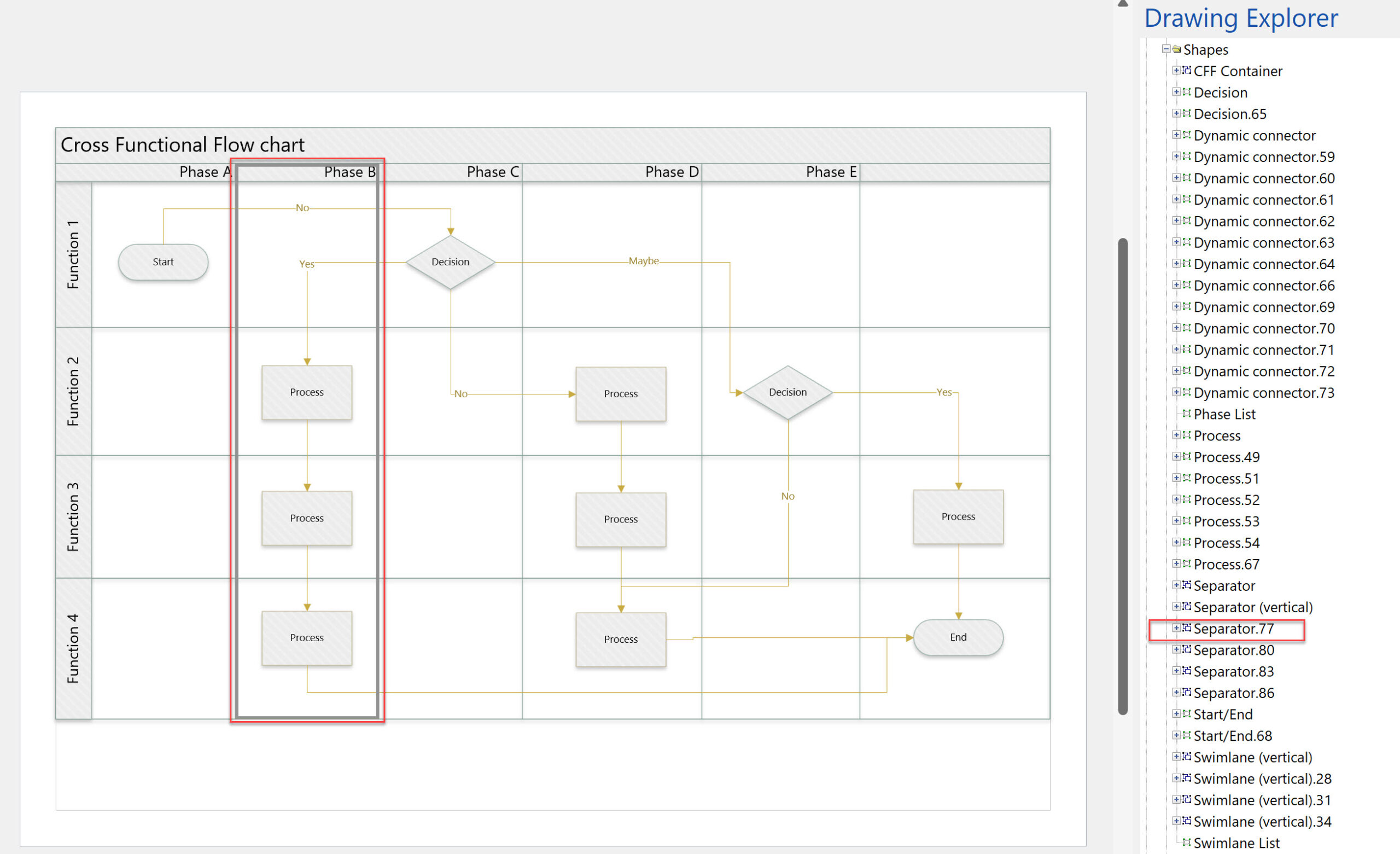Click the Start shape in Phase A
Screen dimensions: 1400x854
click(x=162, y=261)
